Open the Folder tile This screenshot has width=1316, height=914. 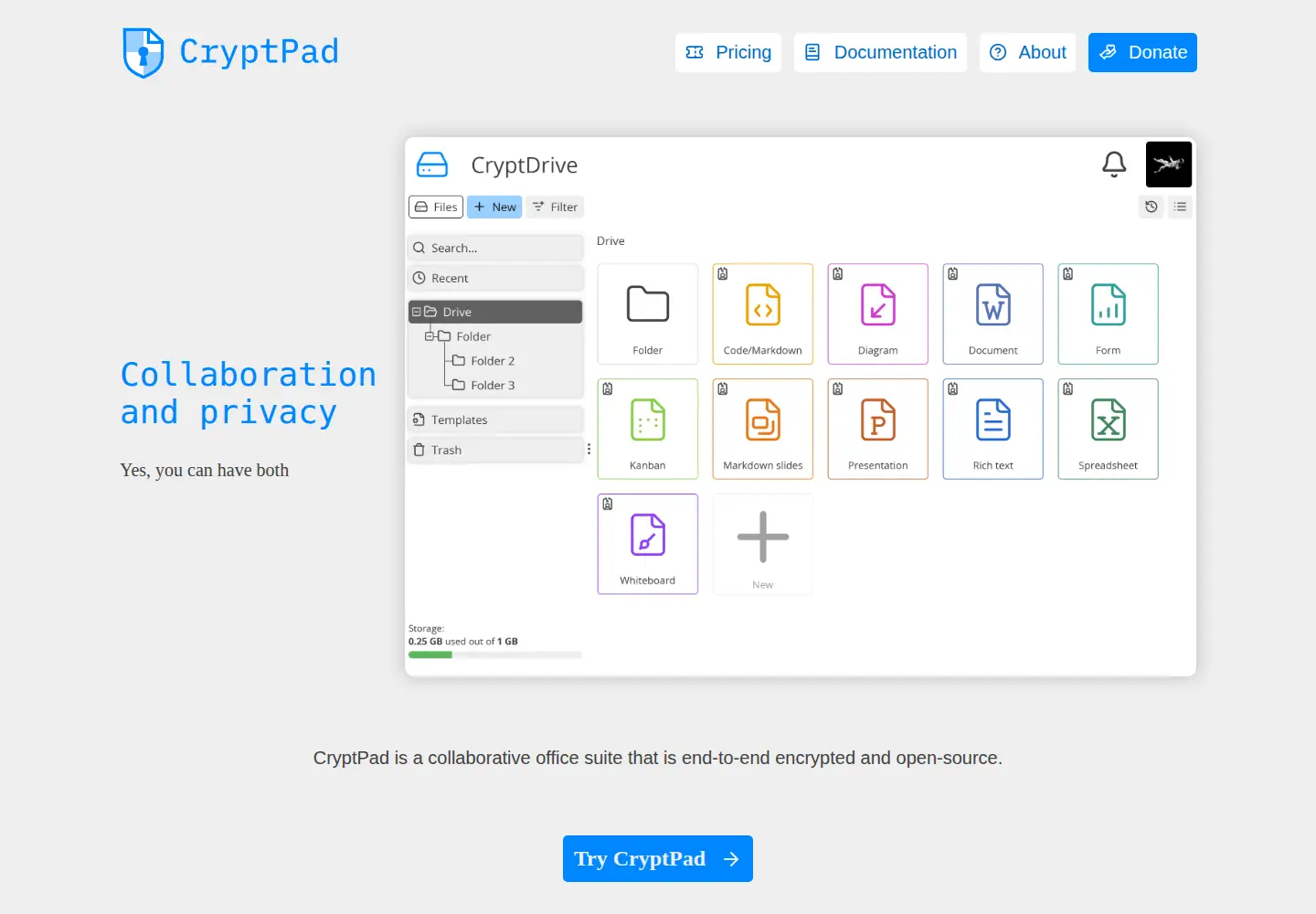pos(648,314)
